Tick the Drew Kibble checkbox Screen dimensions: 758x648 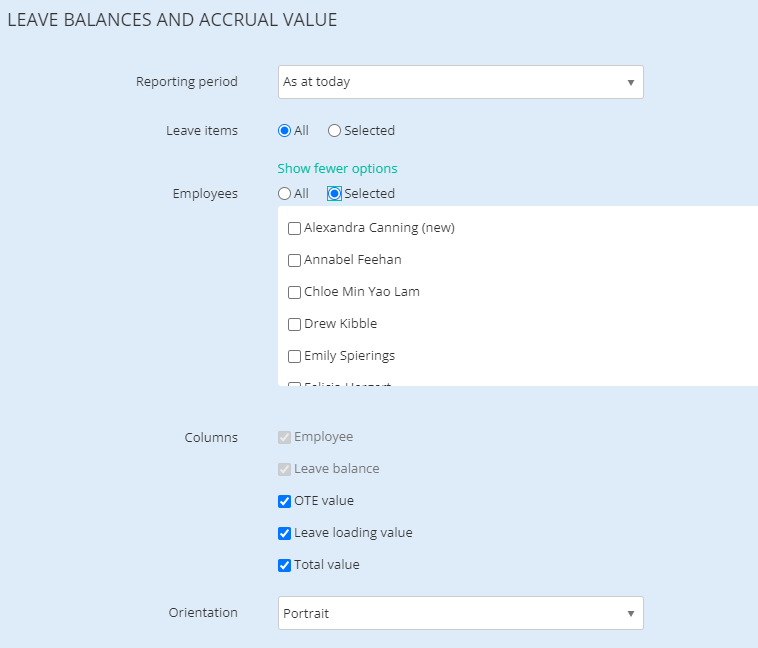(x=294, y=324)
